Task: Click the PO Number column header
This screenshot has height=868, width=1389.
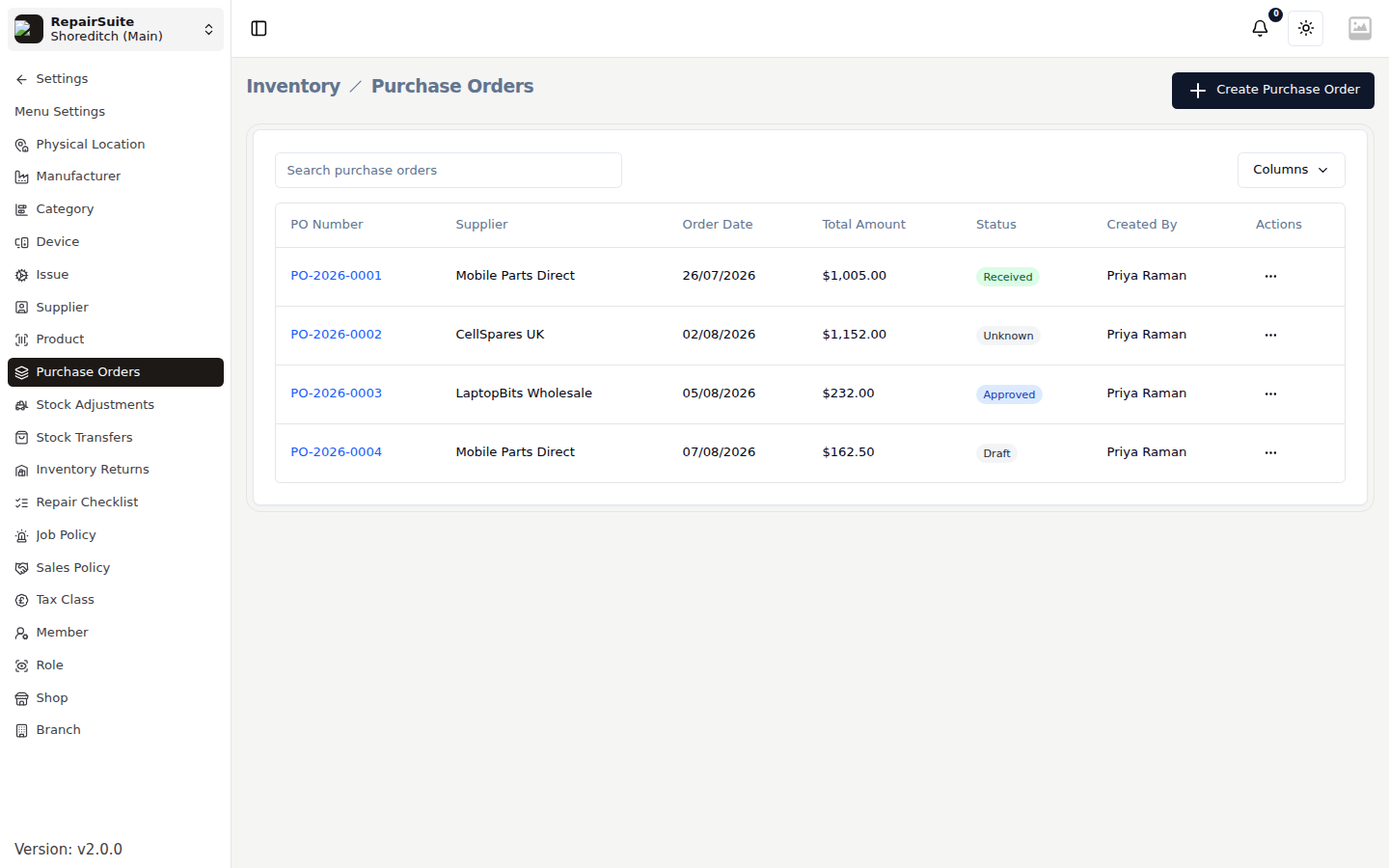Action: point(327,225)
